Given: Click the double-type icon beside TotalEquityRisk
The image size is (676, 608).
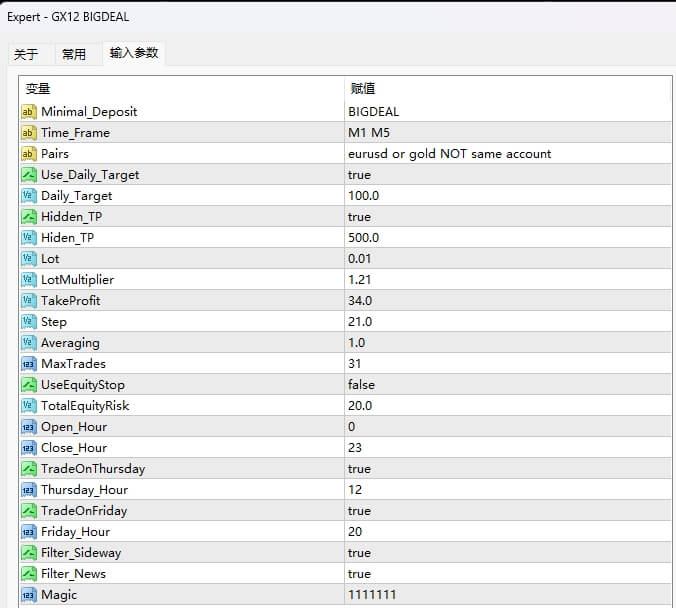Looking at the screenshot, I should 28,406.
